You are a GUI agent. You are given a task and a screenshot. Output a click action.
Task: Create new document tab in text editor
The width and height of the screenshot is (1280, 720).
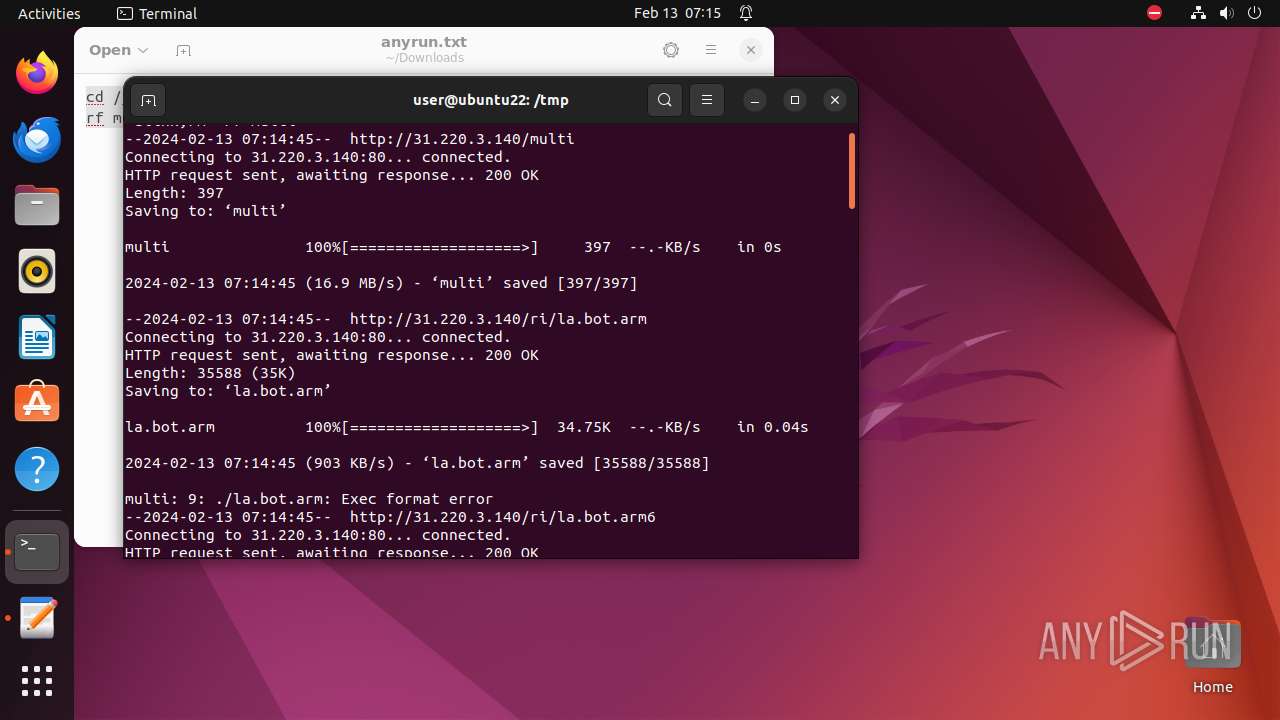point(183,50)
